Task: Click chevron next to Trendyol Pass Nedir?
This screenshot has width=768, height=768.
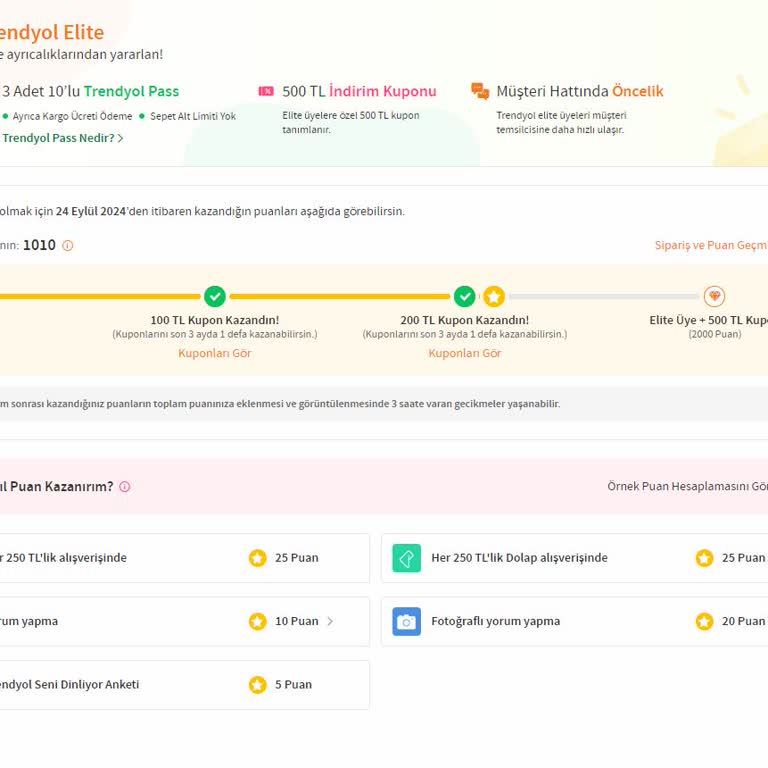Action: coord(120,139)
